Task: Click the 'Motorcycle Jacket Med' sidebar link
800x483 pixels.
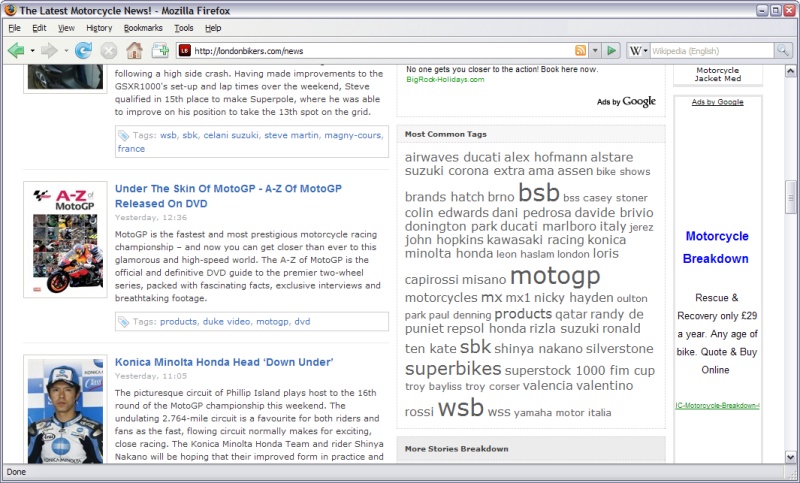Action: [x=717, y=74]
